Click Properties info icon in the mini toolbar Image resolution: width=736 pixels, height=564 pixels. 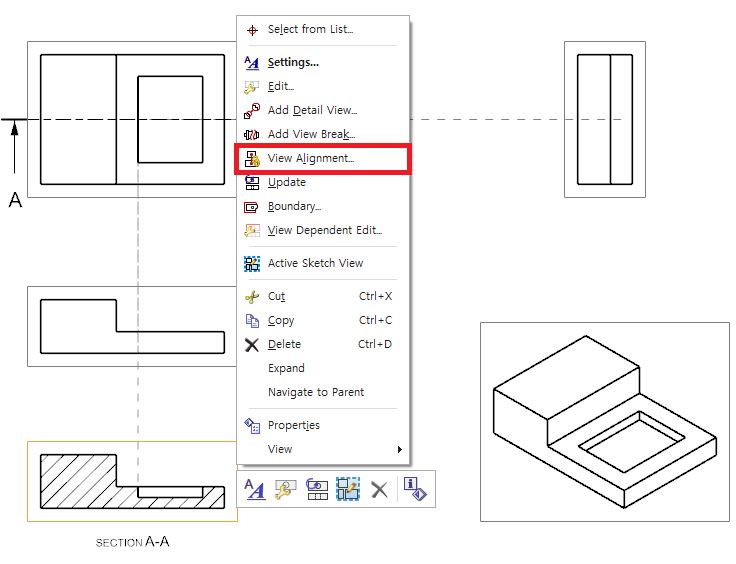tap(415, 489)
